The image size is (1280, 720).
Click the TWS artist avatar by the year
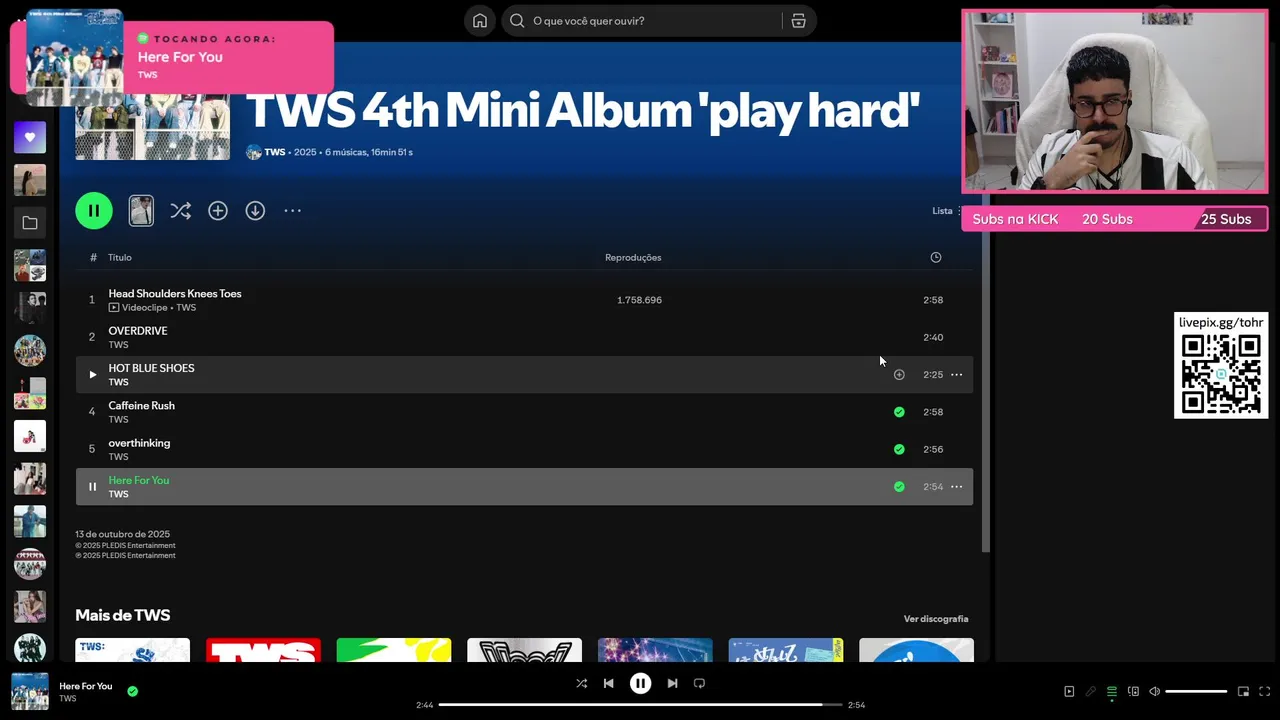pos(254,152)
